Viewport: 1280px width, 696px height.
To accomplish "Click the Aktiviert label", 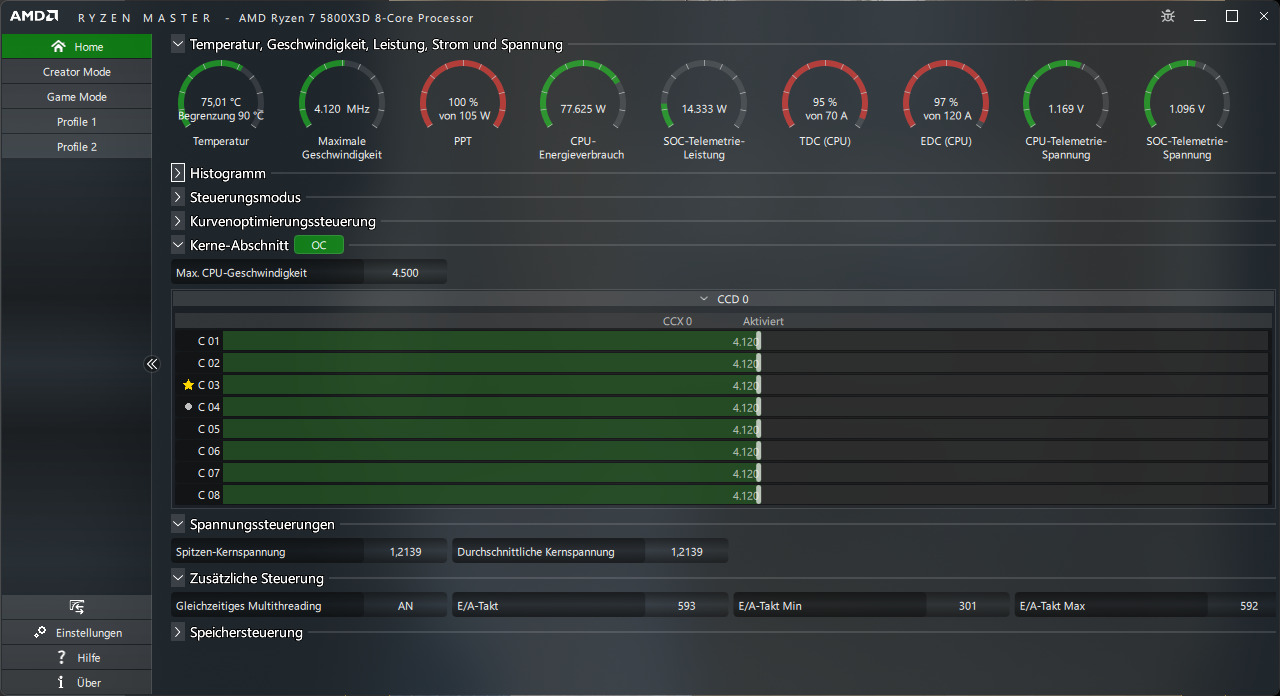I will (x=763, y=321).
